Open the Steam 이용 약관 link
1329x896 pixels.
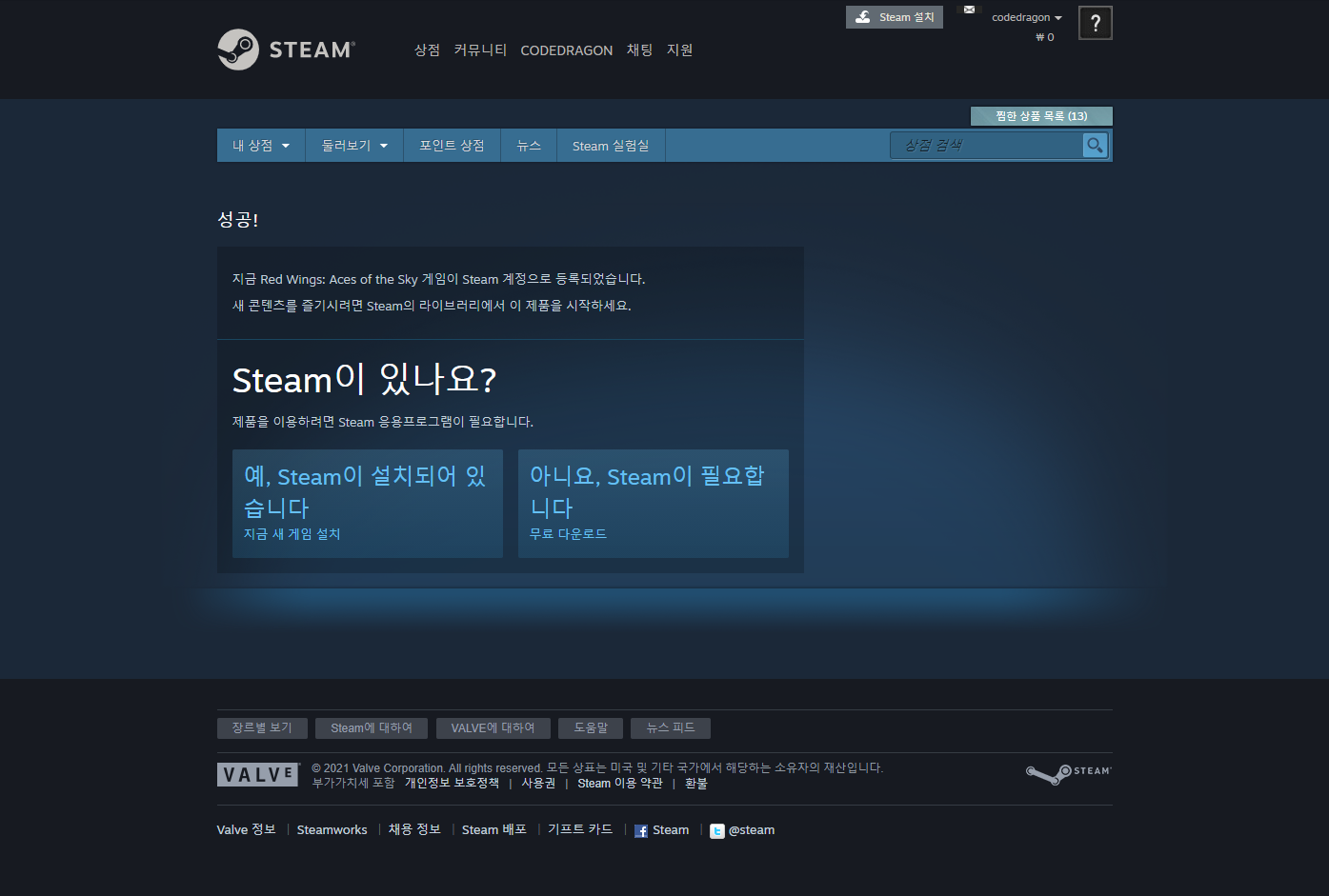click(x=619, y=783)
